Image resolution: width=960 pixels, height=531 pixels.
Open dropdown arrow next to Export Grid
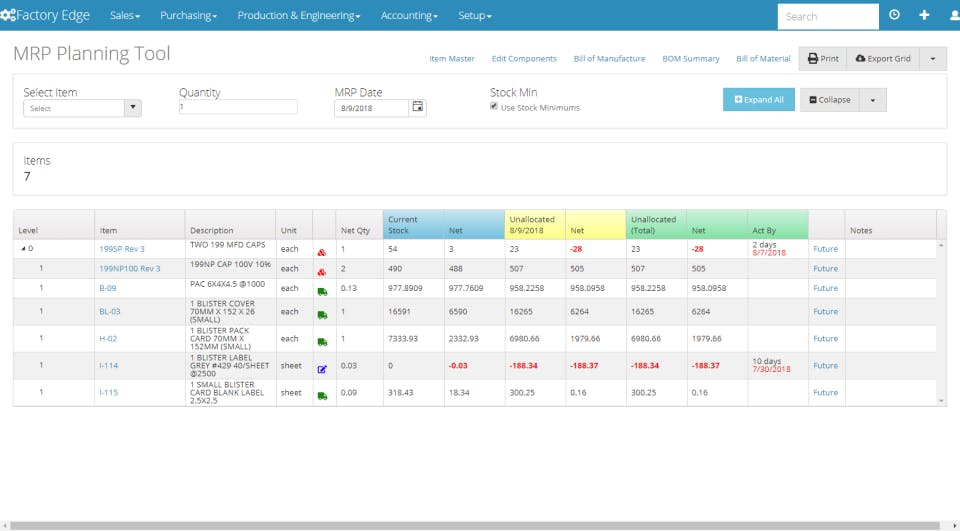pos(932,59)
